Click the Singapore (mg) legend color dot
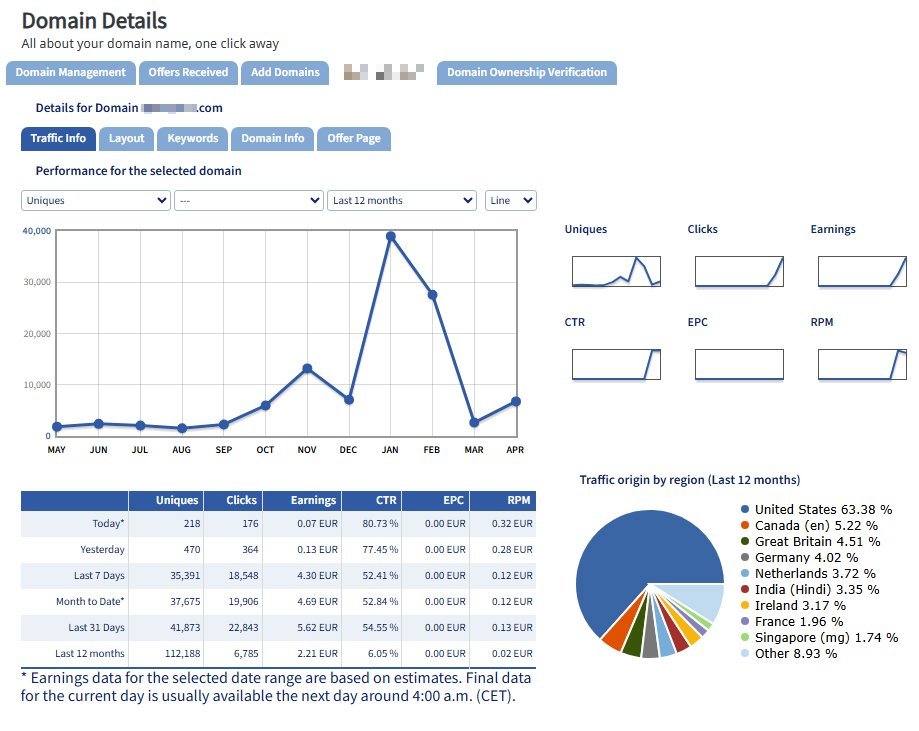 (x=745, y=637)
